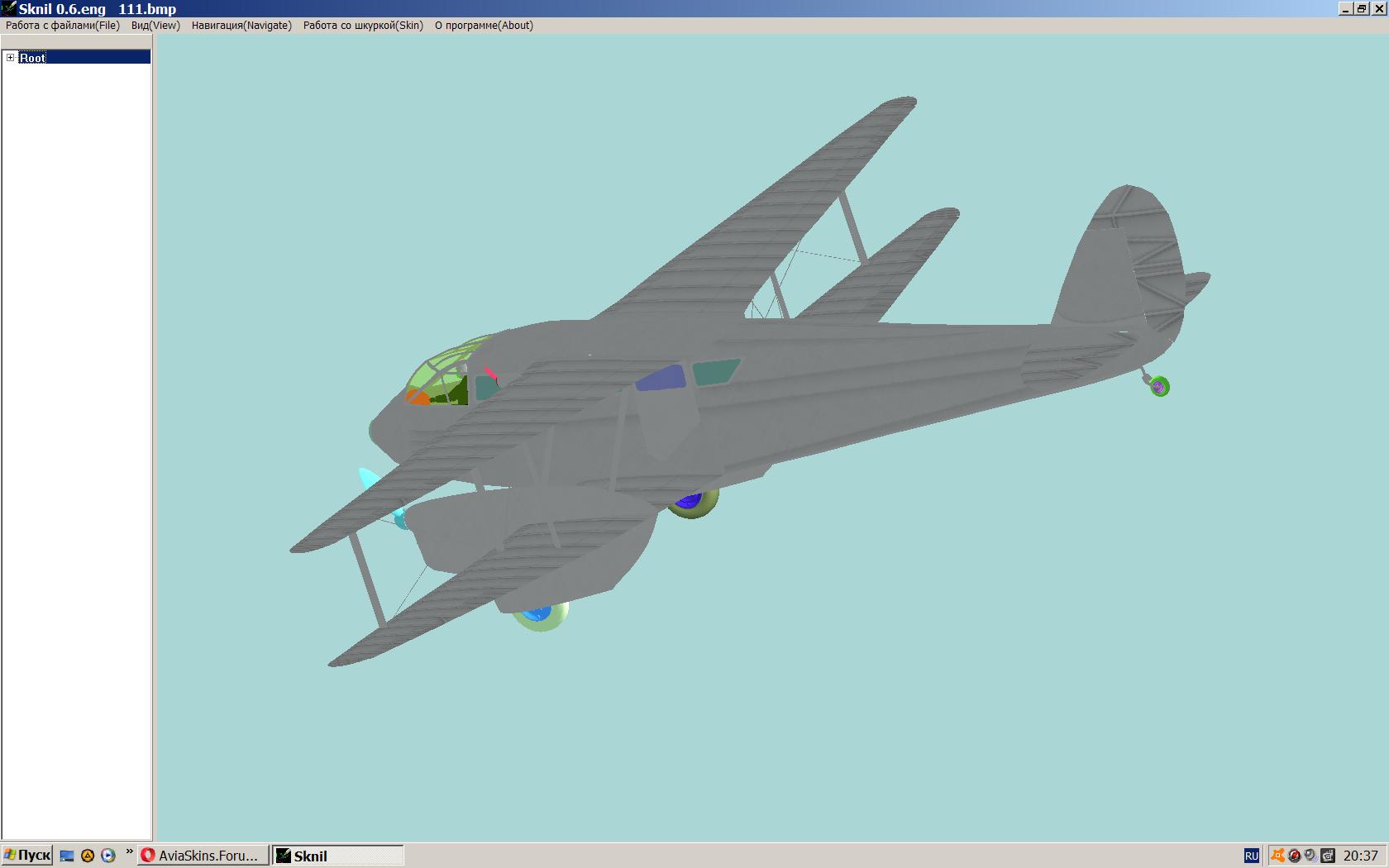Click the Show Desktop quick launch icon

click(x=67, y=856)
